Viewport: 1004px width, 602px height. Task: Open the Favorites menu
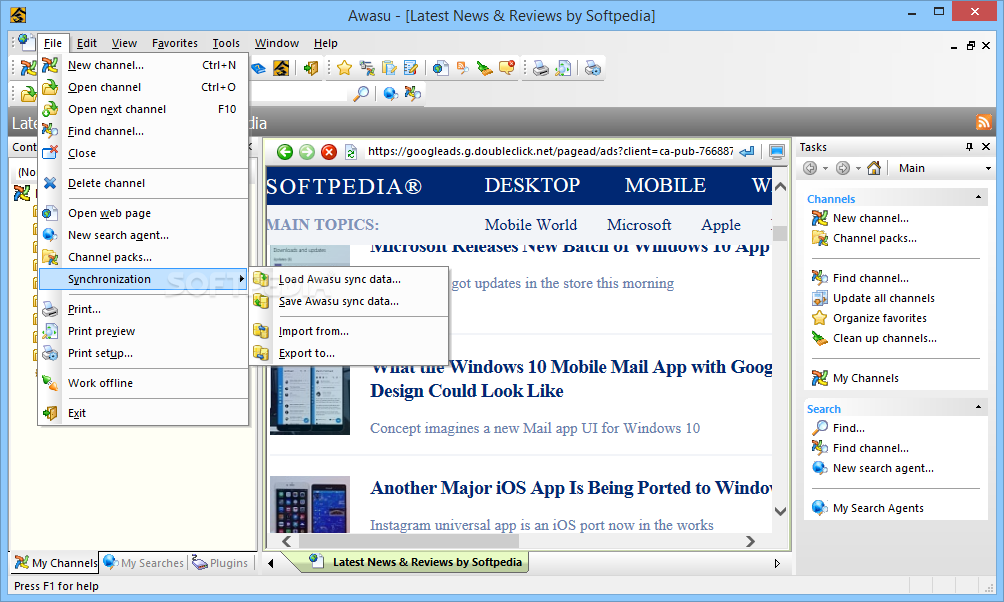tap(175, 43)
